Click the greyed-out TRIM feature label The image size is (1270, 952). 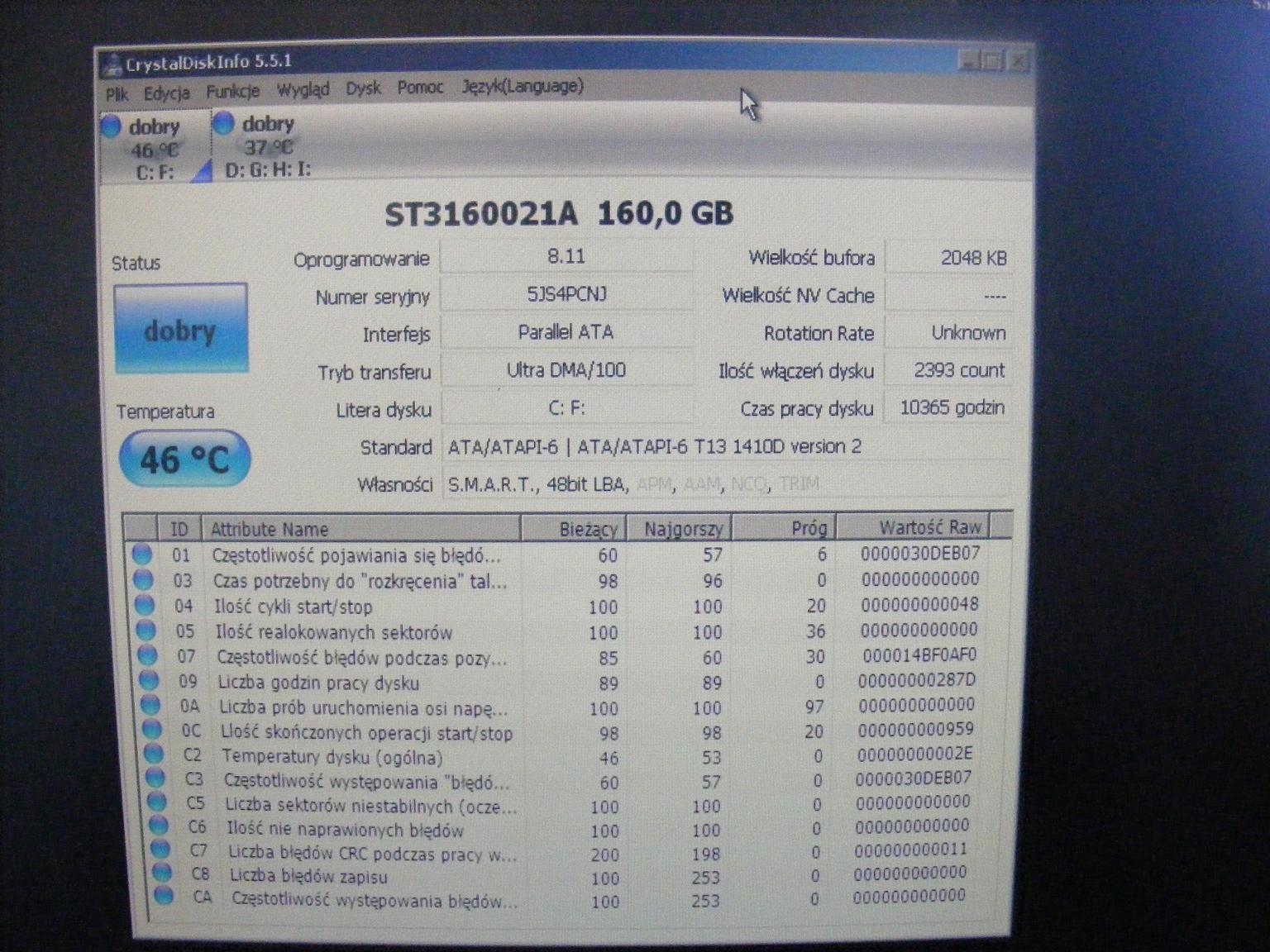click(799, 483)
